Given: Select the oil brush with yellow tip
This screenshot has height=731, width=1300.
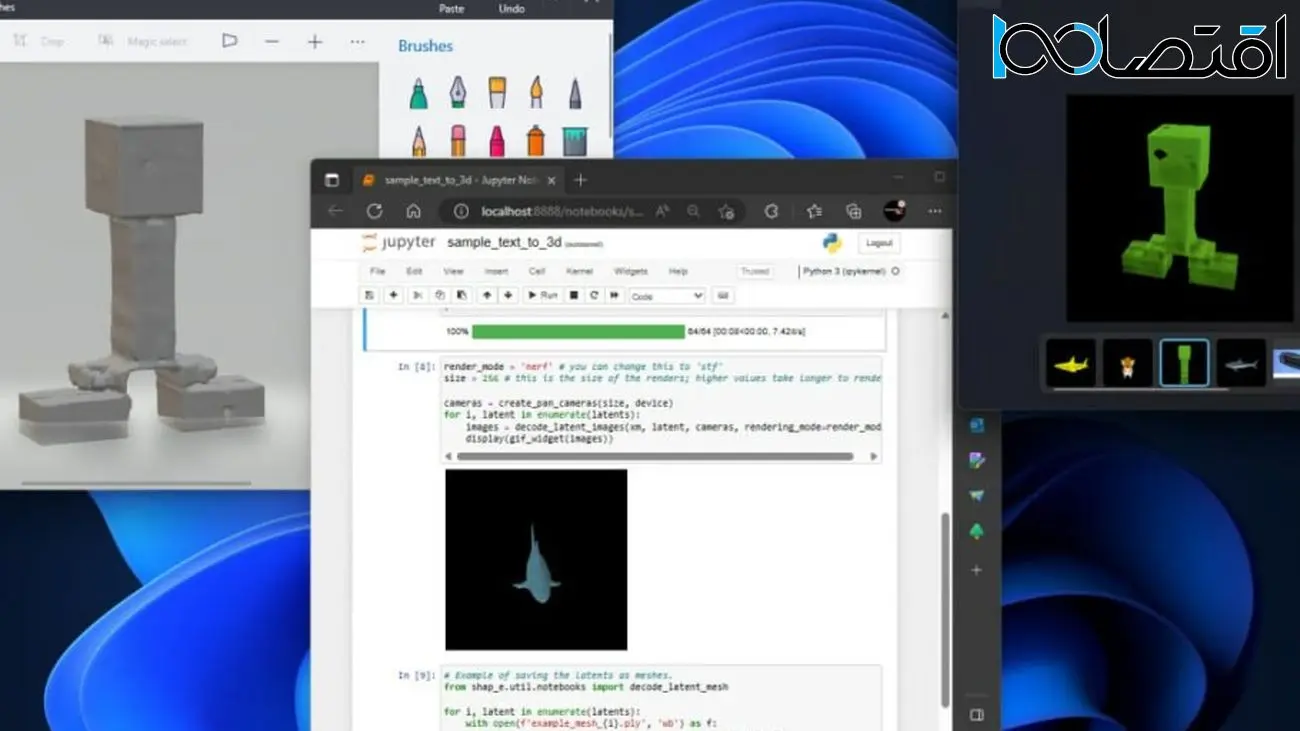Looking at the screenshot, I should click(x=496, y=93).
